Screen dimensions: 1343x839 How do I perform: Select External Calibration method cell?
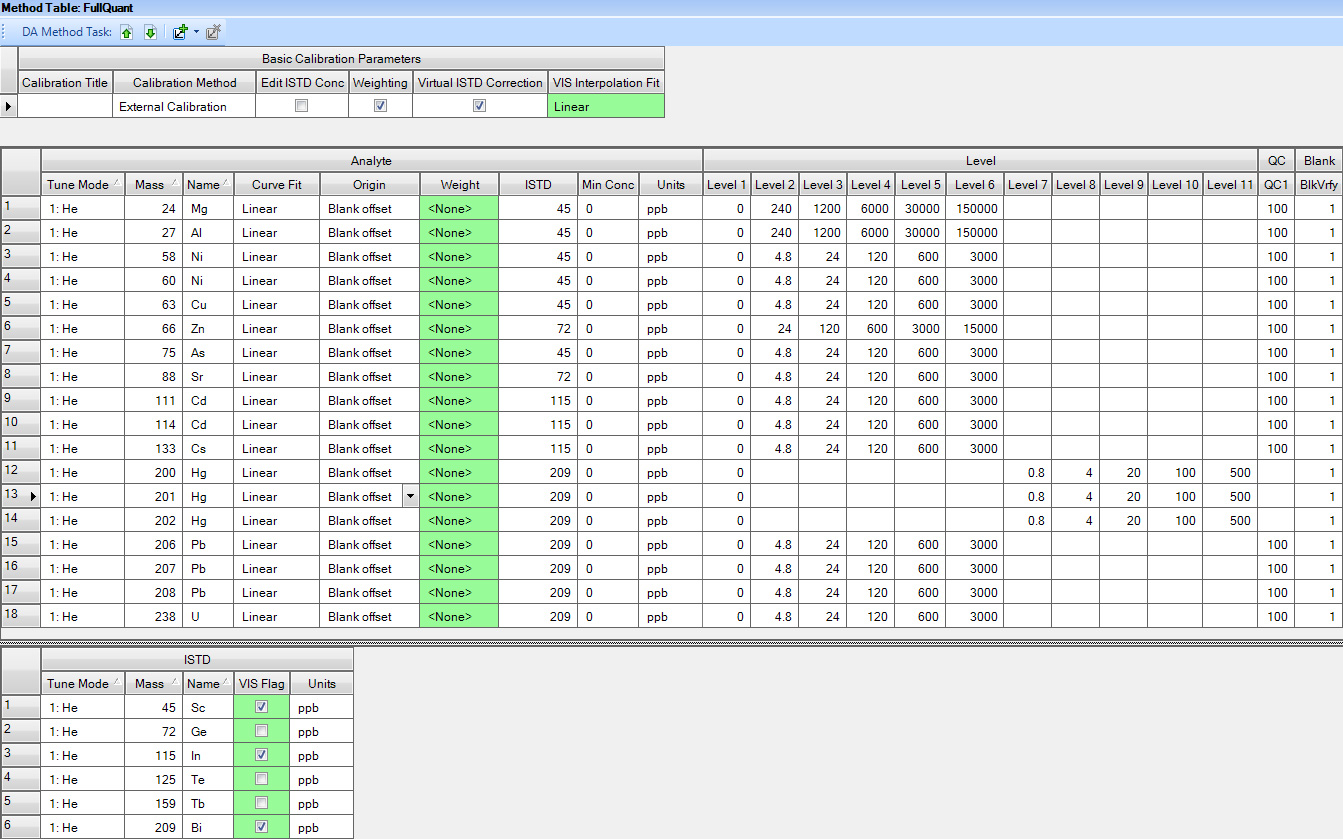(184, 106)
